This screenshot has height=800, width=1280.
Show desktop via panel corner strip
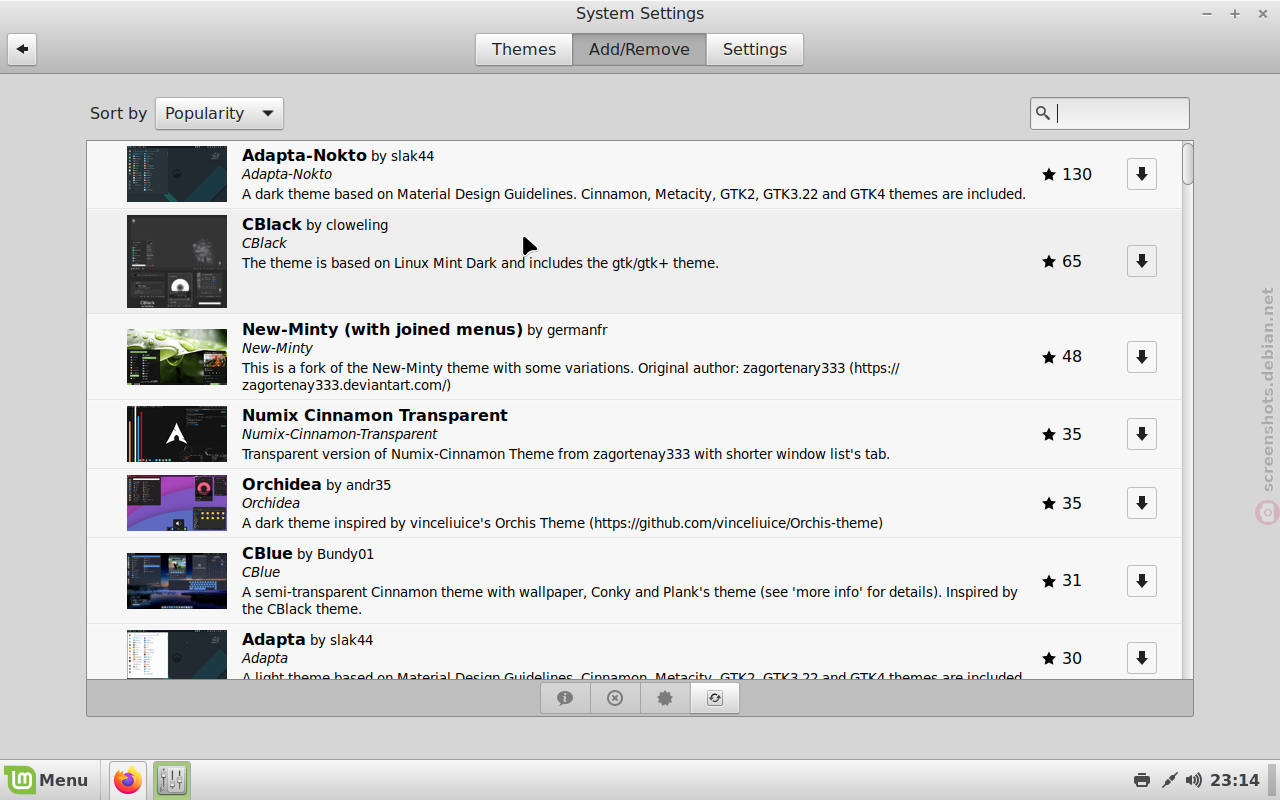1273,780
